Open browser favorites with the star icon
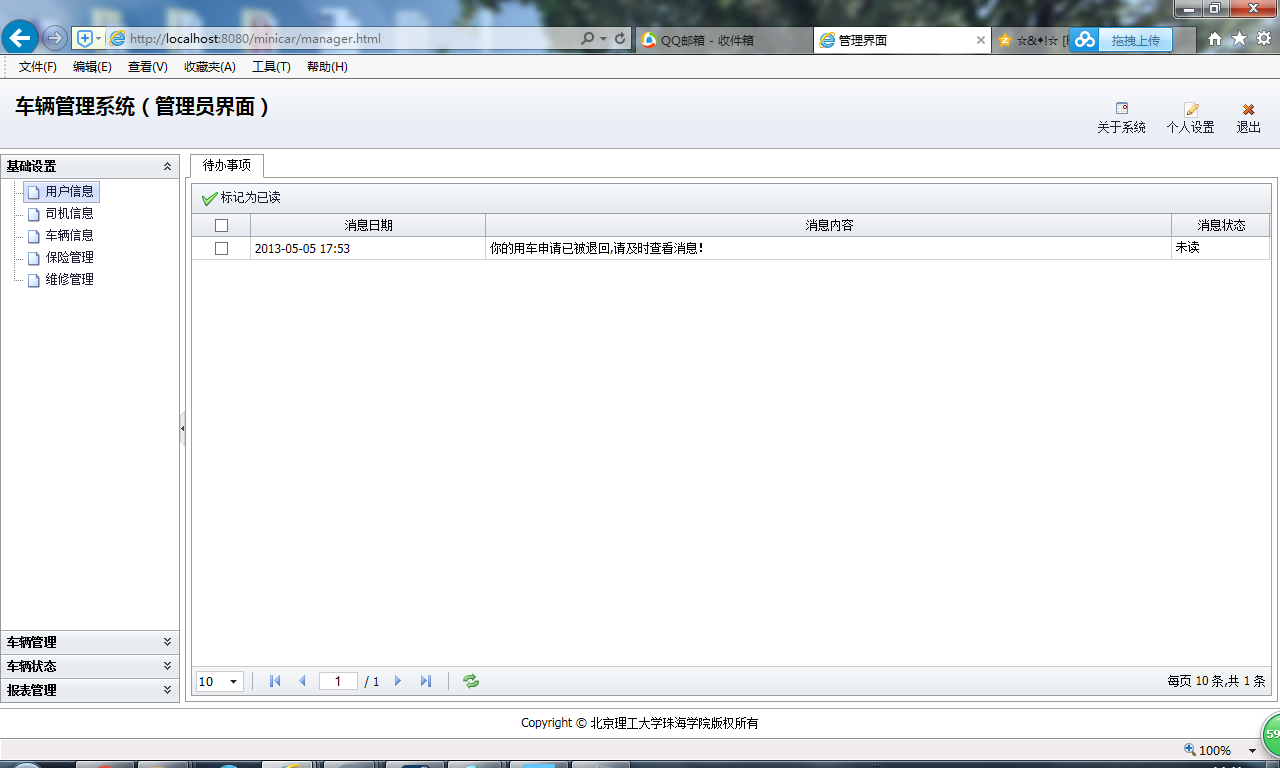The width and height of the screenshot is (1280, 768). (x=1238, y=37)
